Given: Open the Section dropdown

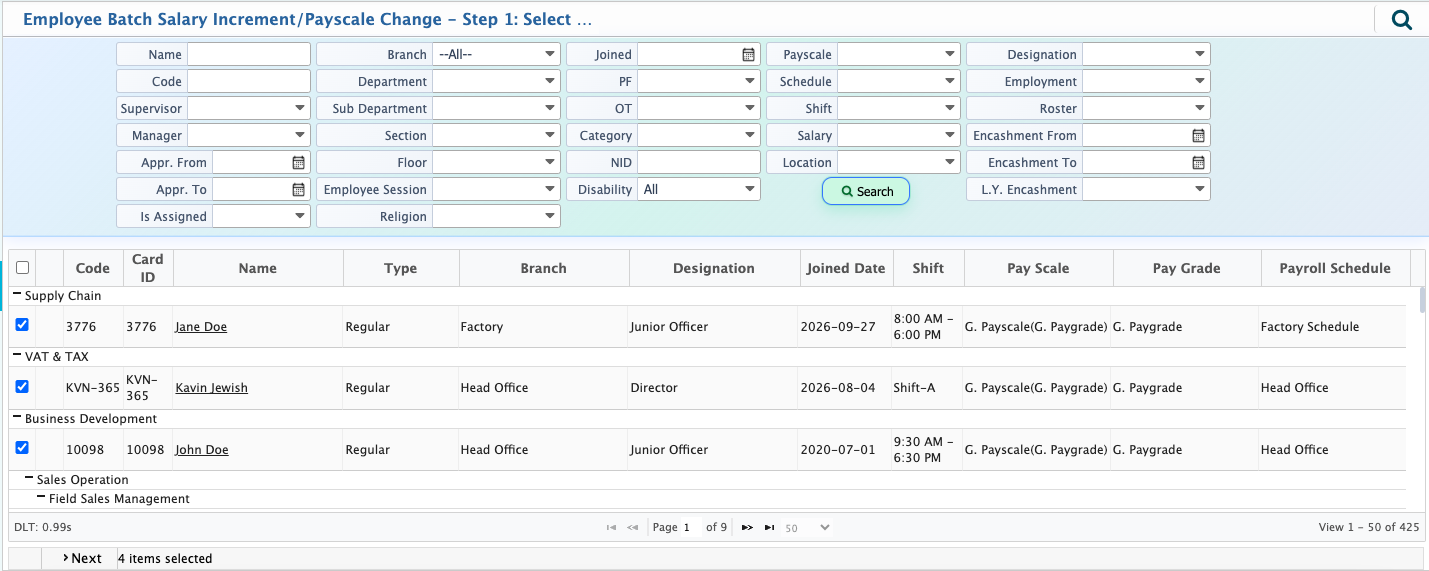Looking at the screenshot, I should tap(496, 136).
